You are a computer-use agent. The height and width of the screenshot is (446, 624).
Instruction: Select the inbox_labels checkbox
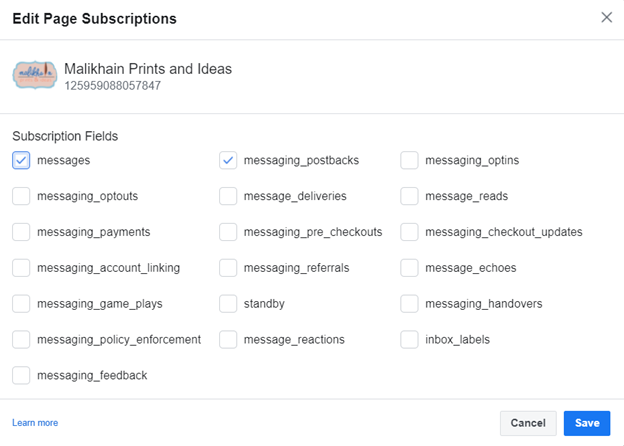pyautogui.click(x=409, y=339)
